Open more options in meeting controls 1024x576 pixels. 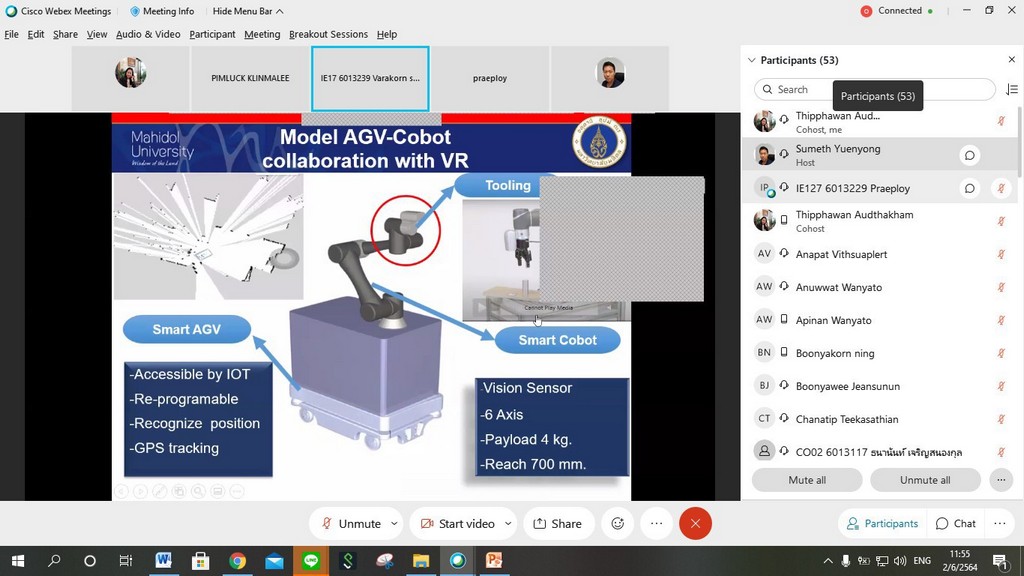(x=656, y=523)
